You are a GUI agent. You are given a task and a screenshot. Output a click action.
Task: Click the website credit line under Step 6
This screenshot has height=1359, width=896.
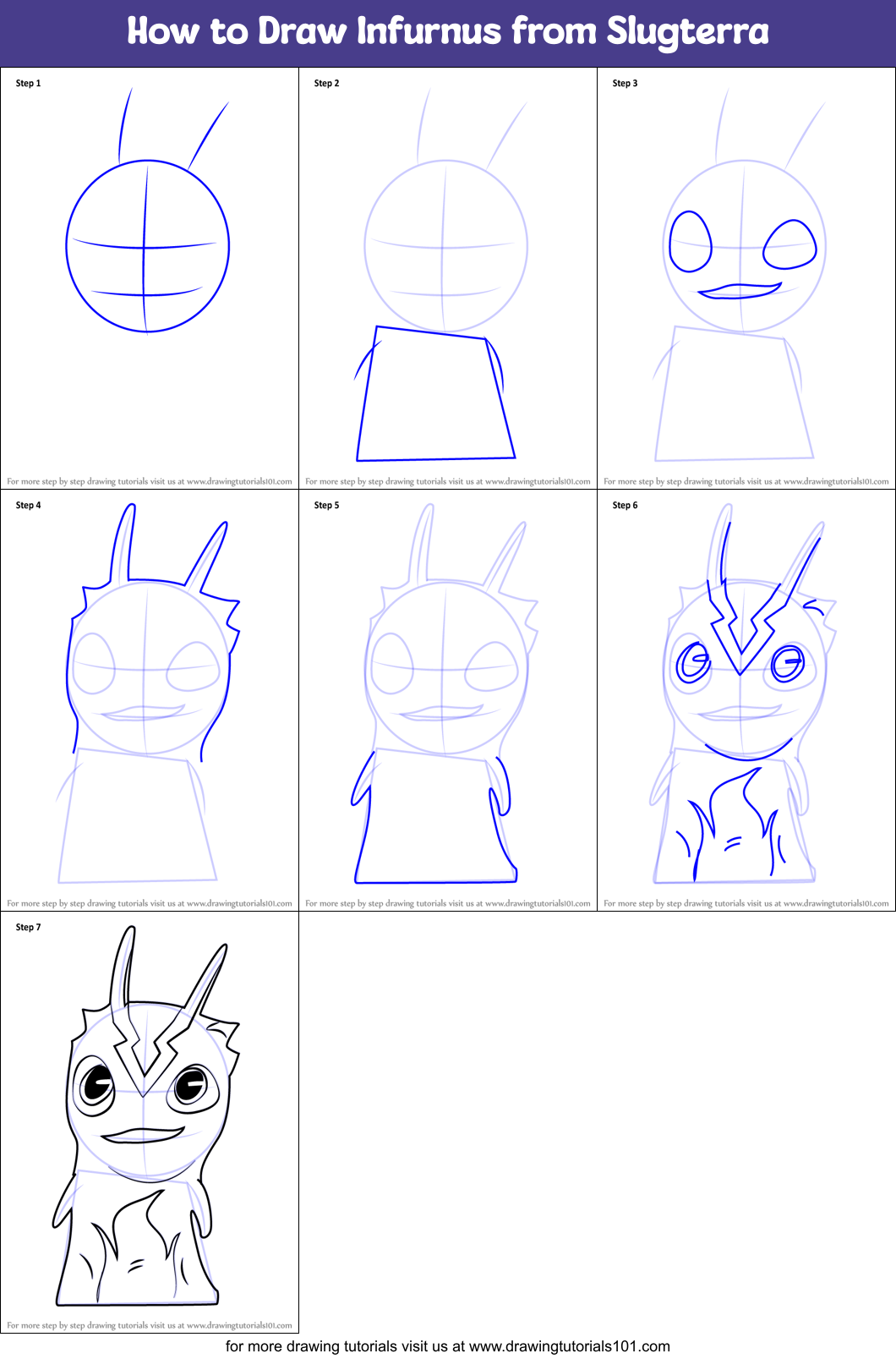point(746,903)
